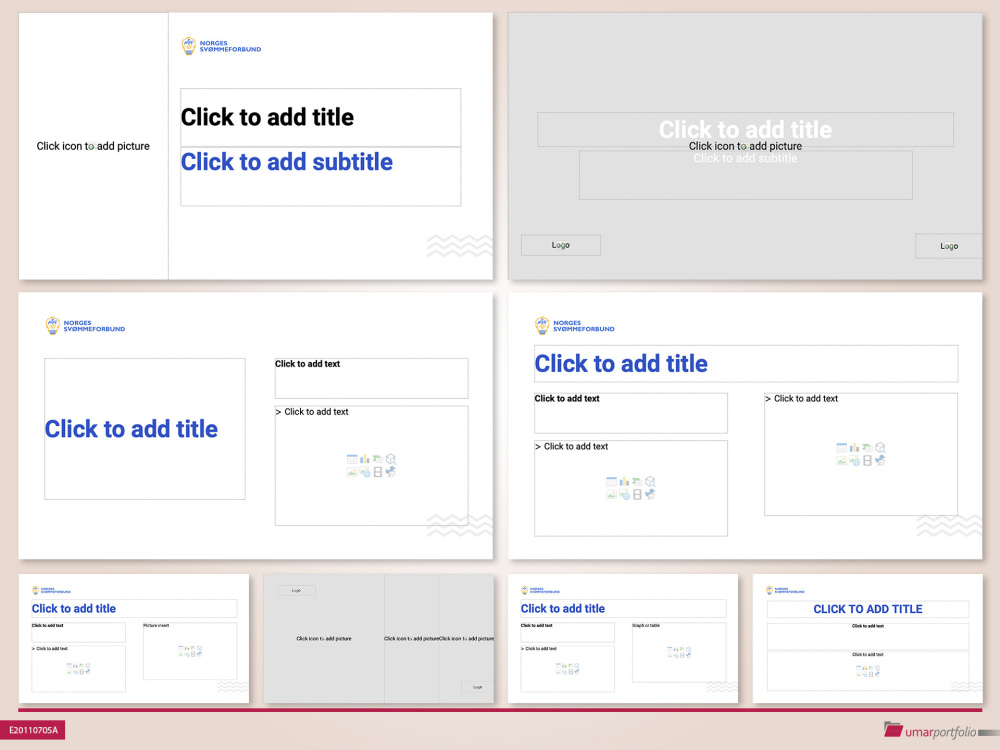
Task: Click the Insert Icons bird icon in the left-title slide
Action: pos(390,472)
